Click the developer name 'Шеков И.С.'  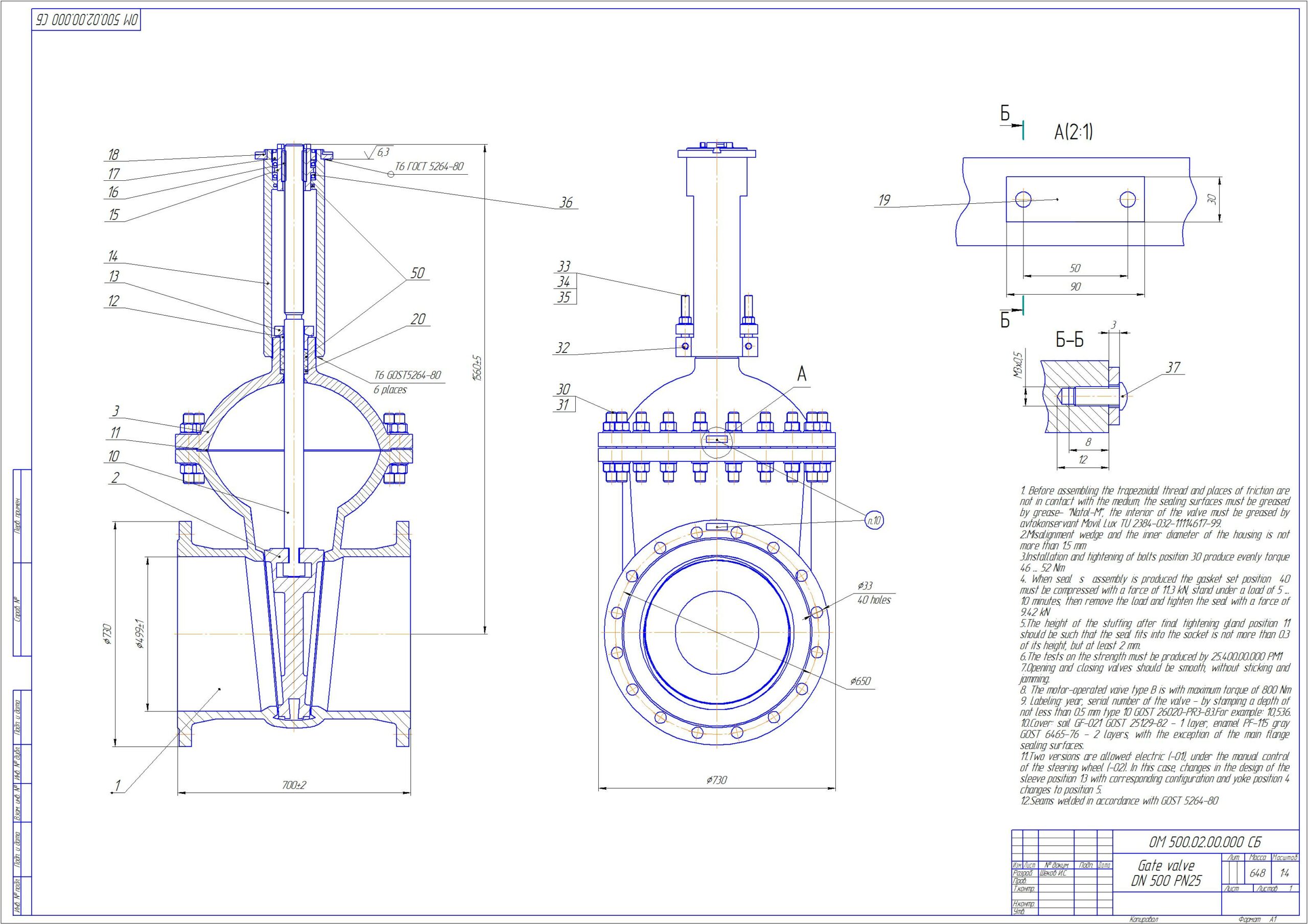pyautogui.click(x=1053, y=873)
